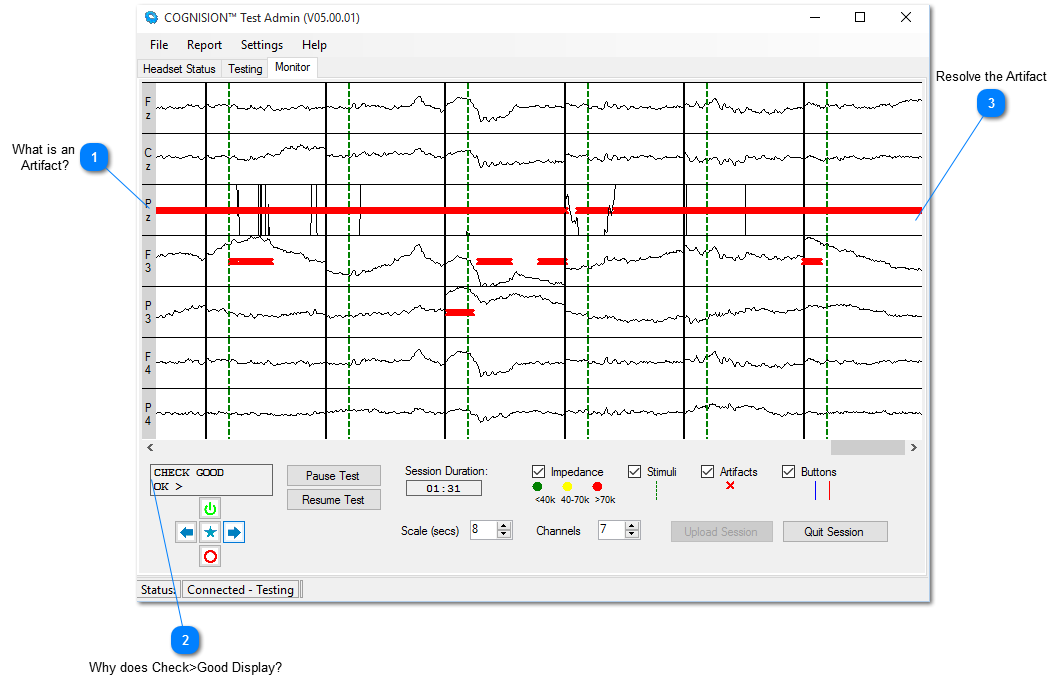Viewport: 1063px width, 691px height.
Task: Switch to the Headset Status tab
Action: (179, 68)
